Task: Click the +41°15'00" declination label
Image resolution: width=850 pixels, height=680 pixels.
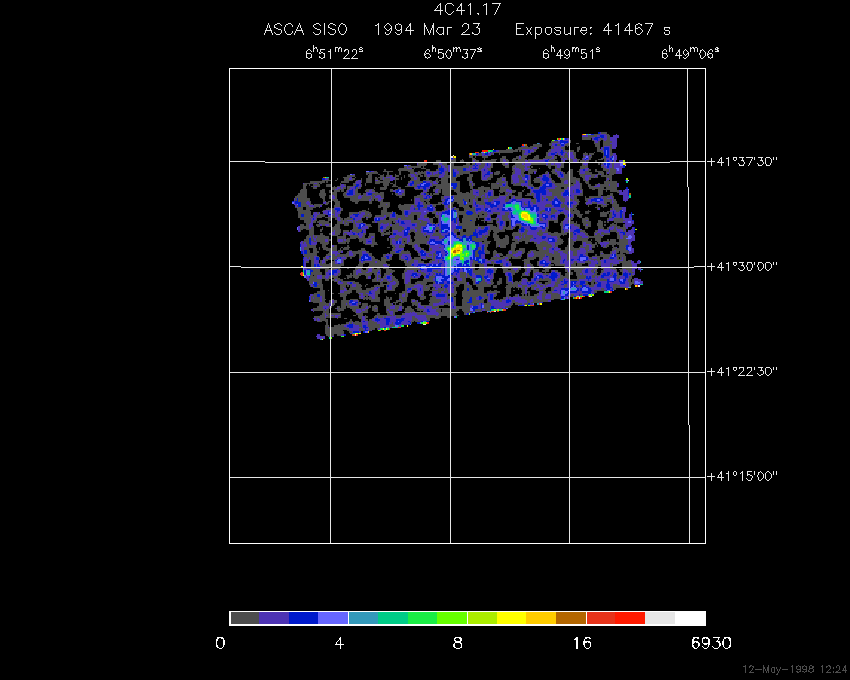Action: (743, 477)
